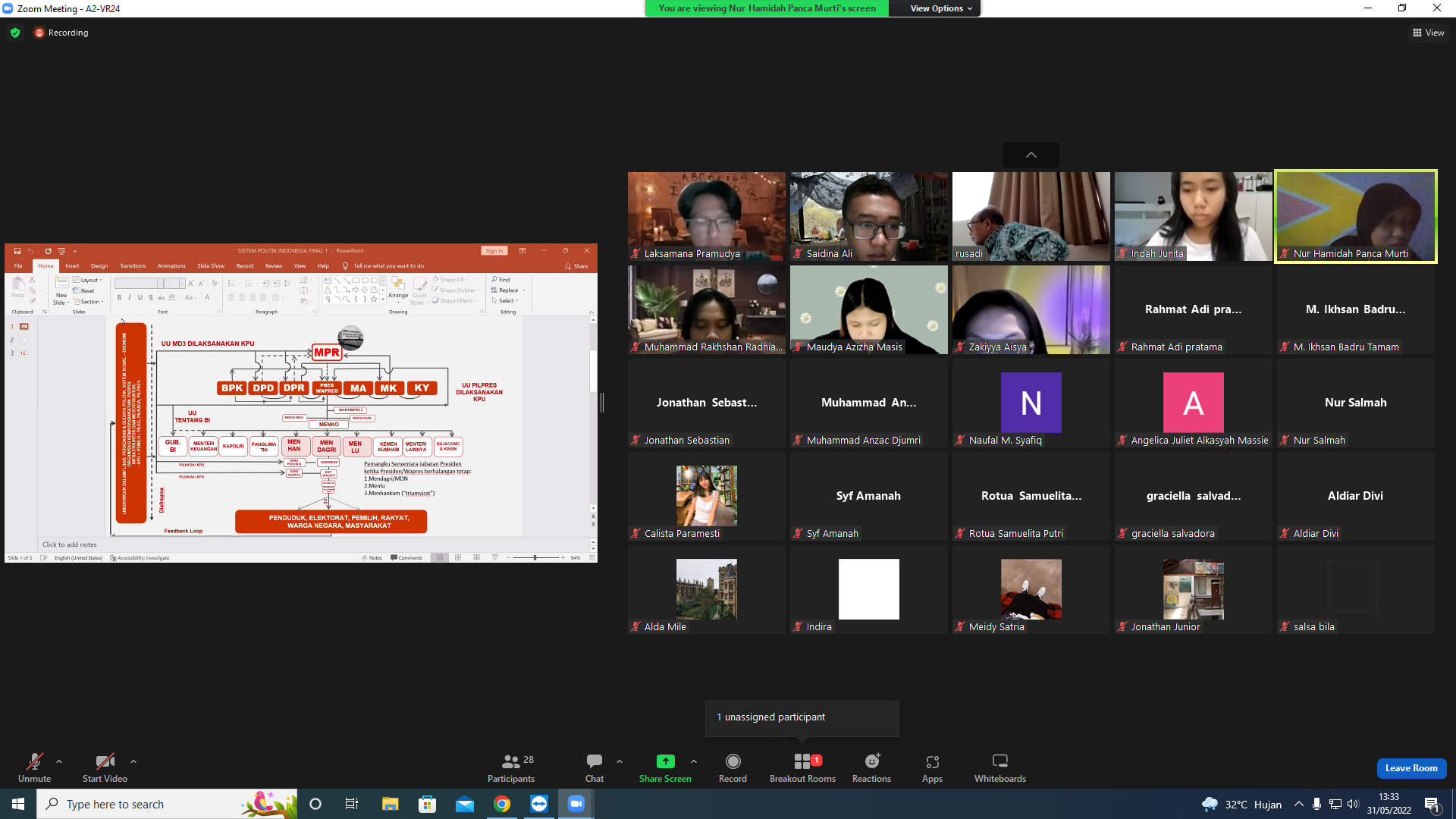
Task: Click the zoom out minus button
Action: (x=509, y=558)
